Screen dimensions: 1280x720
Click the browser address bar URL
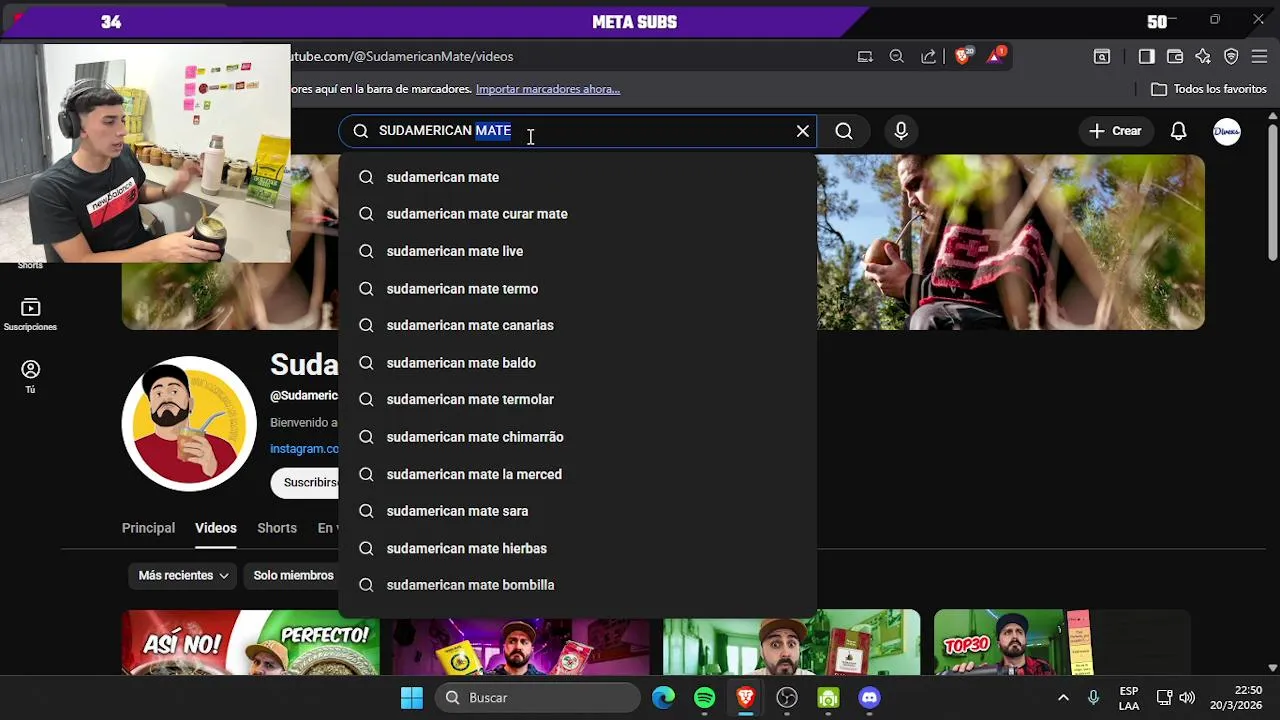point(402,56)
